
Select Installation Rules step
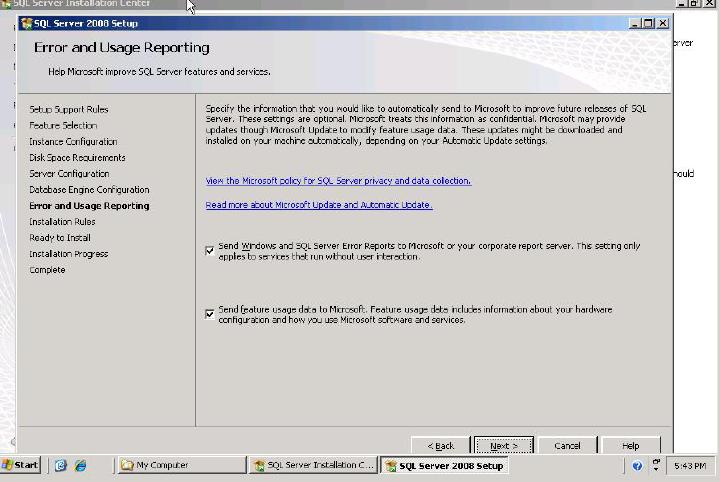point(62,222)
